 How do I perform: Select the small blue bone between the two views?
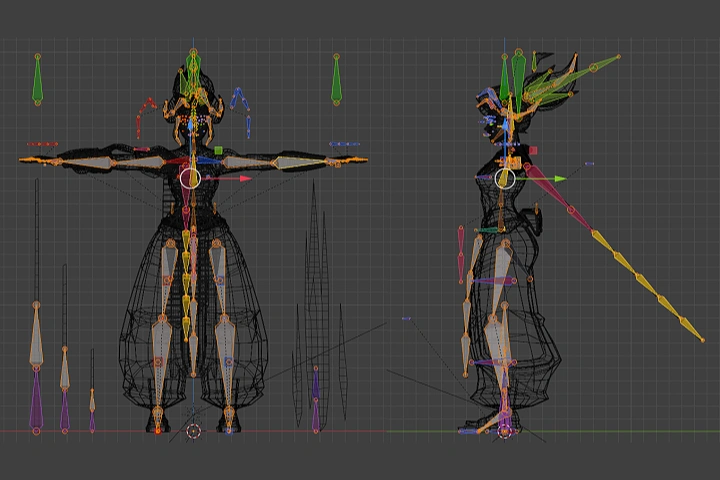(x=406, y=318)
